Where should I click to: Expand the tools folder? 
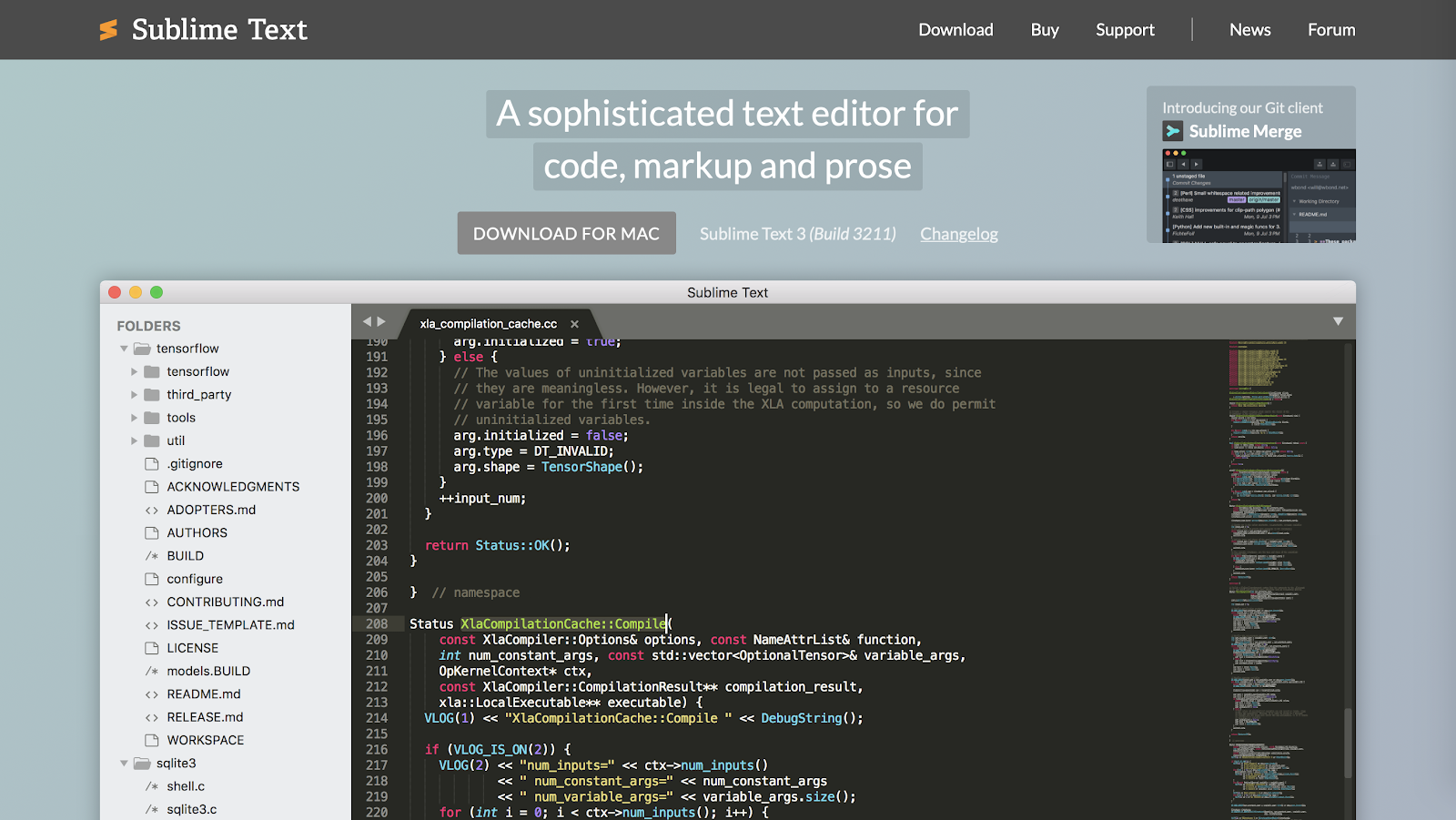pyautogui.click(x=134, y=418)
